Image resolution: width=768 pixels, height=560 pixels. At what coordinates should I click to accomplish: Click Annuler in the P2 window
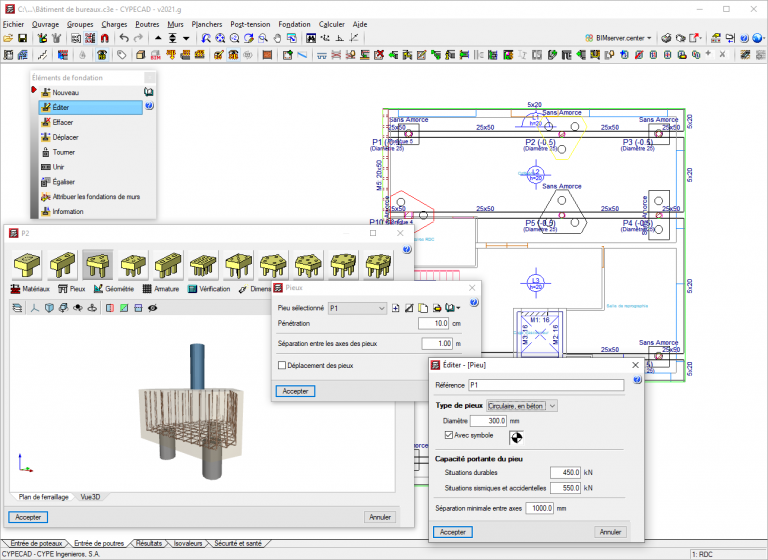click(379, 517)
